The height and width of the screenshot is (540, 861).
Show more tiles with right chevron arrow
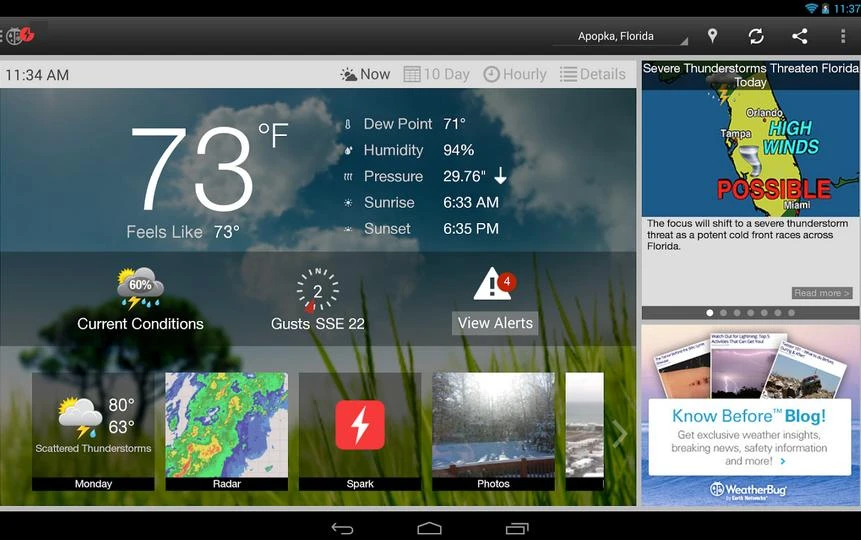620,434
